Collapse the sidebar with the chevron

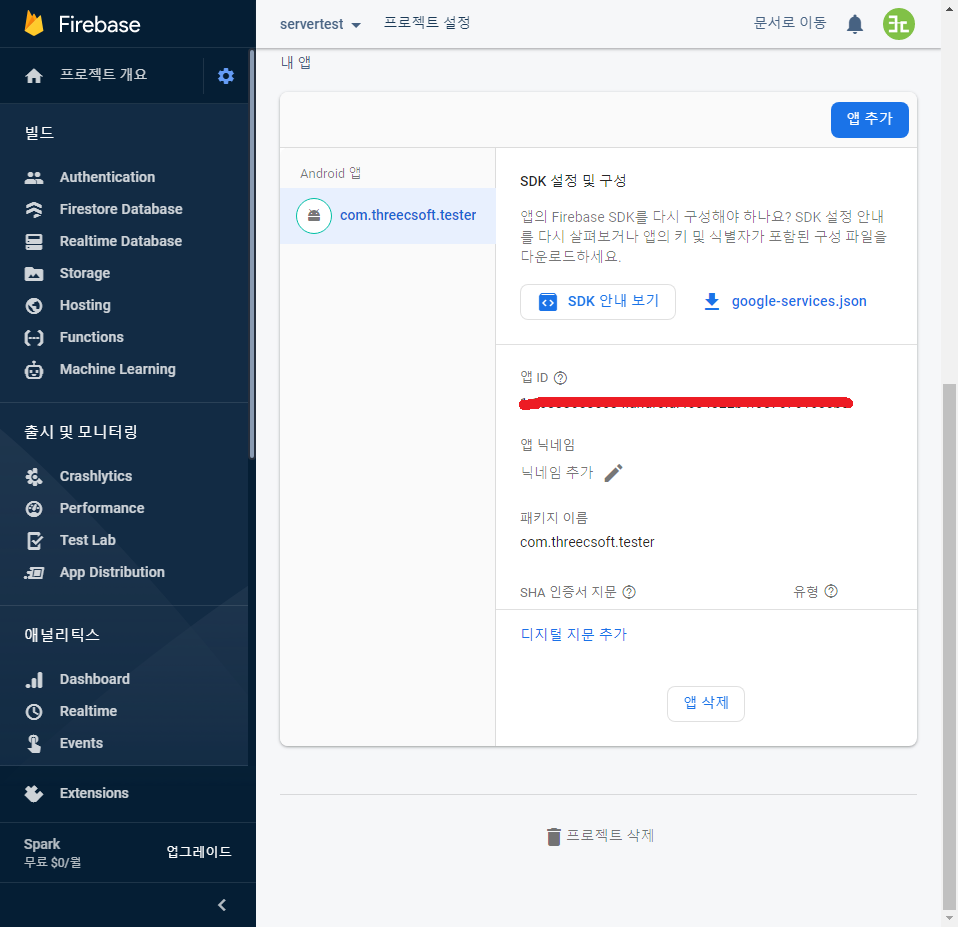[222, 905]
